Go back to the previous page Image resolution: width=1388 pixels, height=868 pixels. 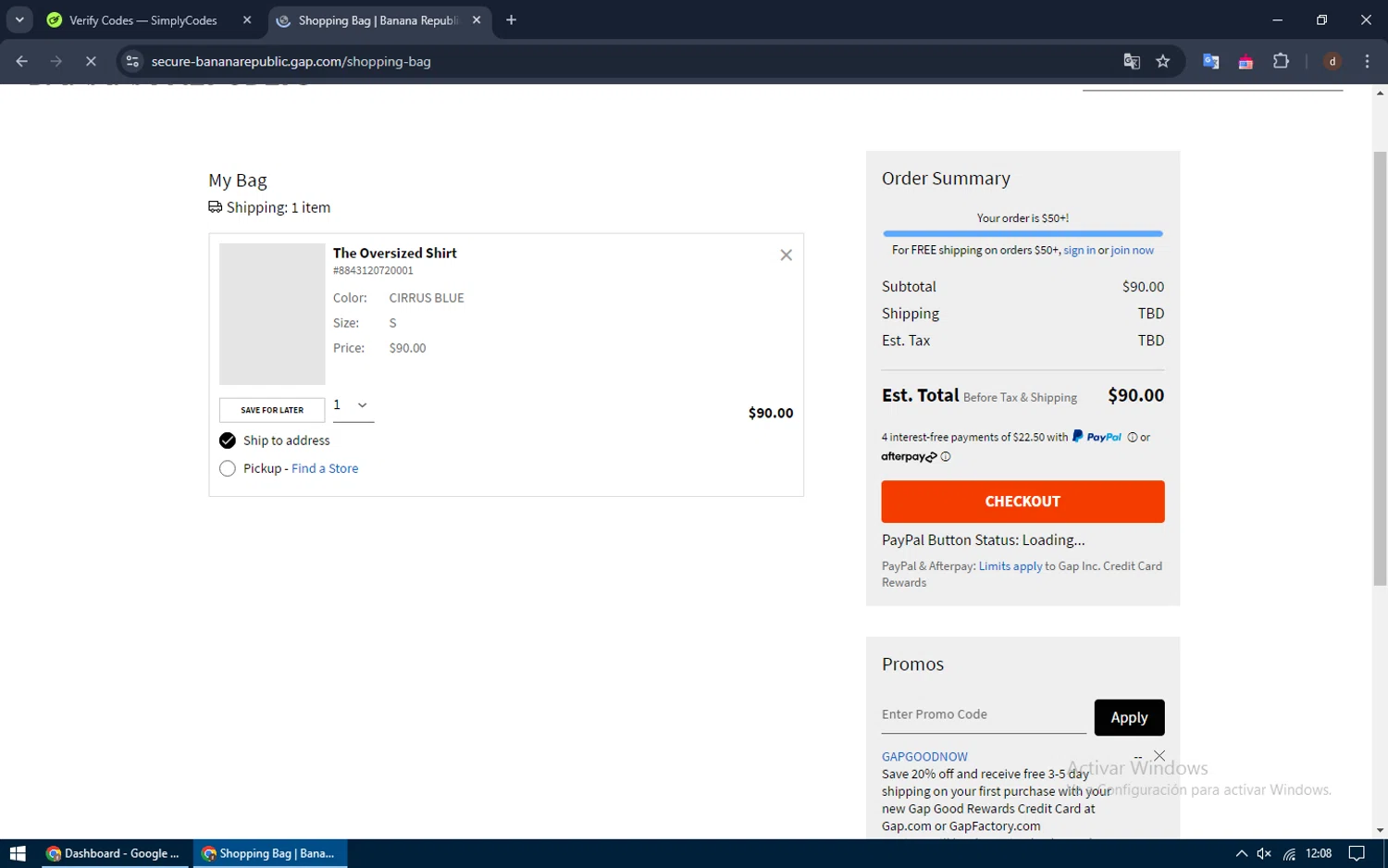click(x=21, y=61)
